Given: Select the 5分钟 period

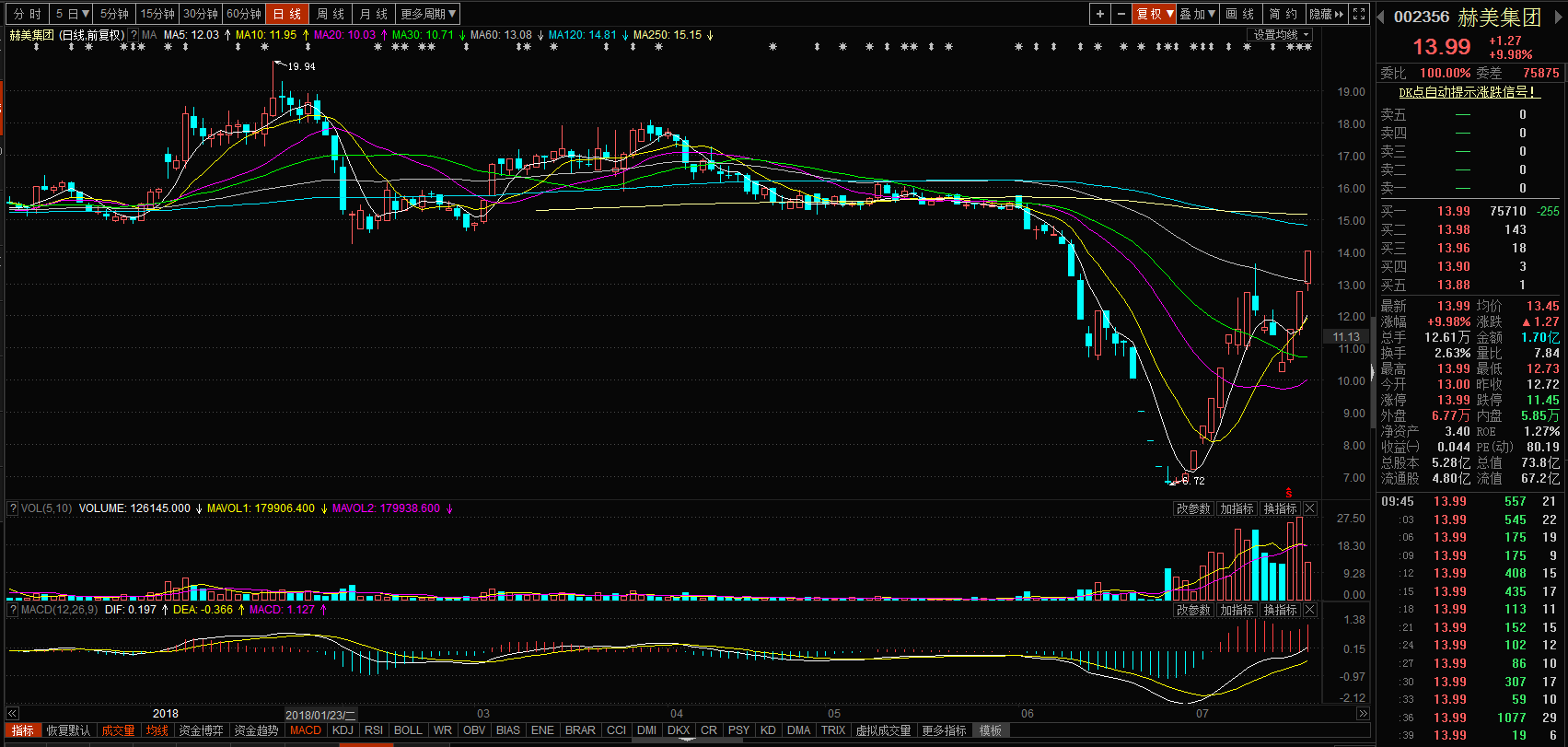Looking at the screenshot, I should click(x=114, y=14).
